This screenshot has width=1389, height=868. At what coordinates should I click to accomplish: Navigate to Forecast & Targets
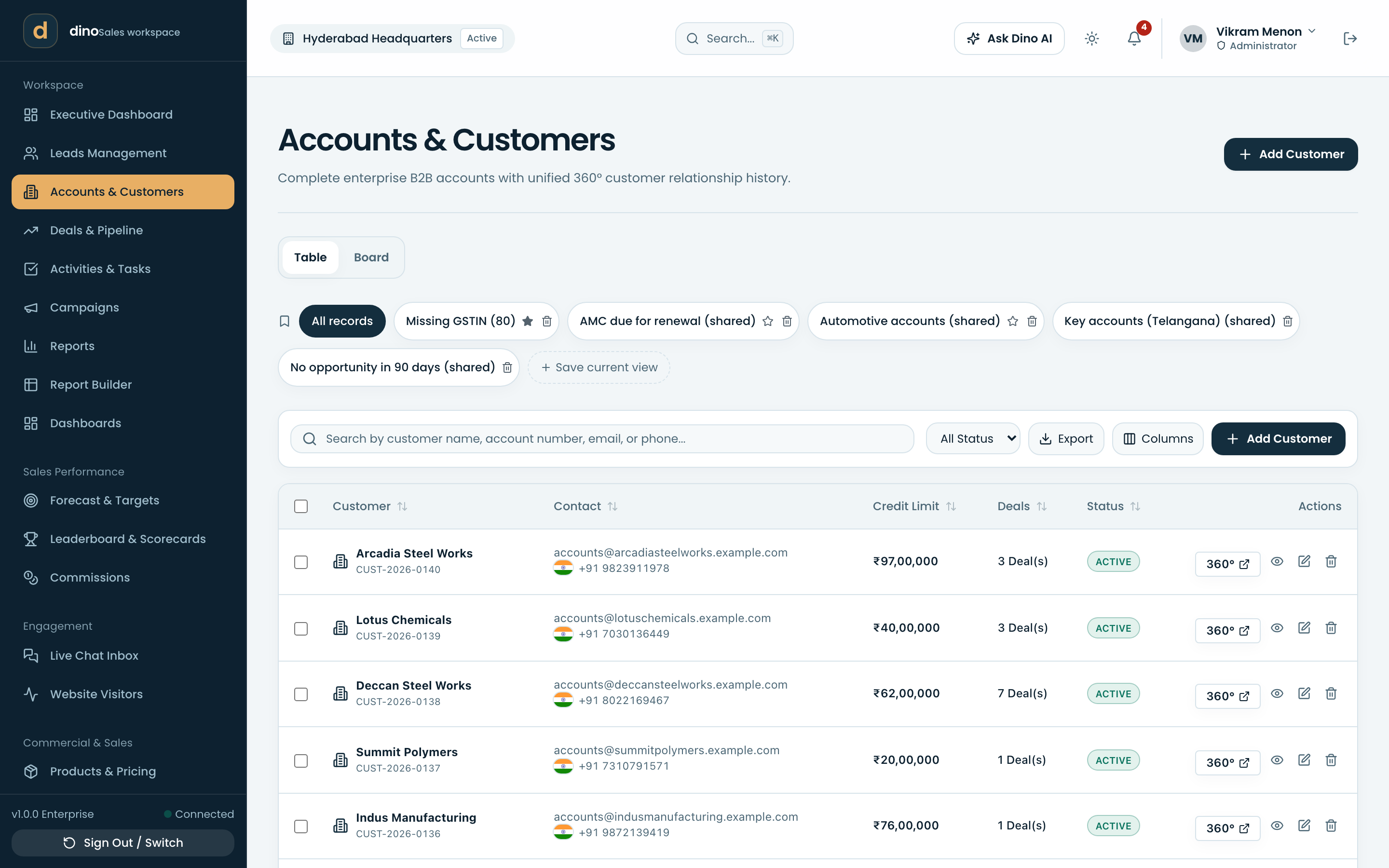click(x=123, y=501)
